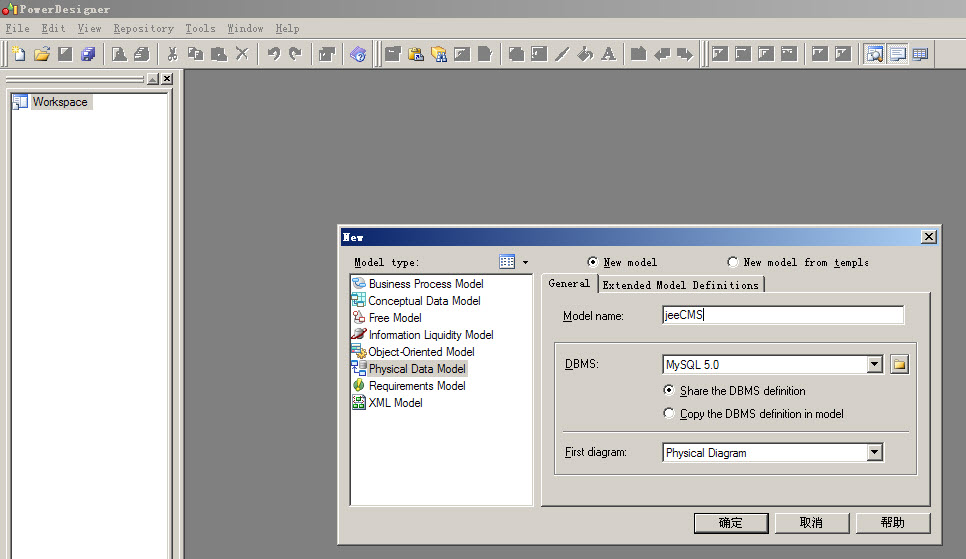Image resolution: width=966 pixels, height=559 pixels.
Task: Open the Help book icon in toolbar
Action: (358, 54)
